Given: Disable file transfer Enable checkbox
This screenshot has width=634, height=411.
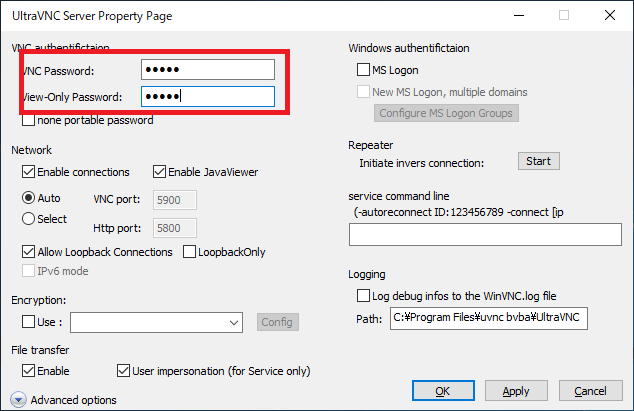Looking at the screenshot, I should (28, 371).
